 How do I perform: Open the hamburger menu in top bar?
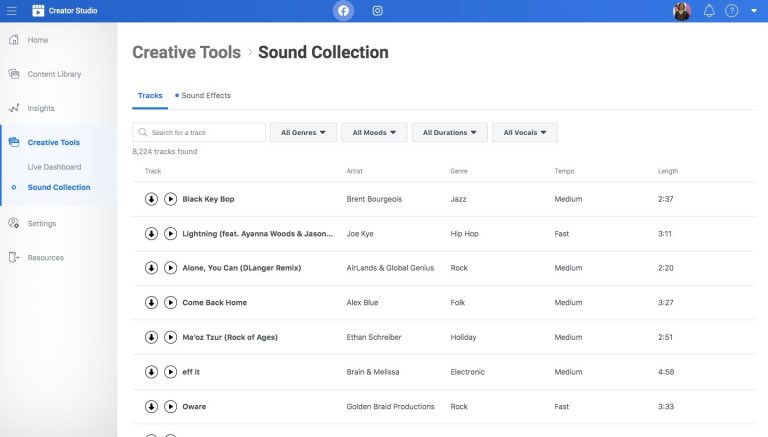[x=13, y=11]
